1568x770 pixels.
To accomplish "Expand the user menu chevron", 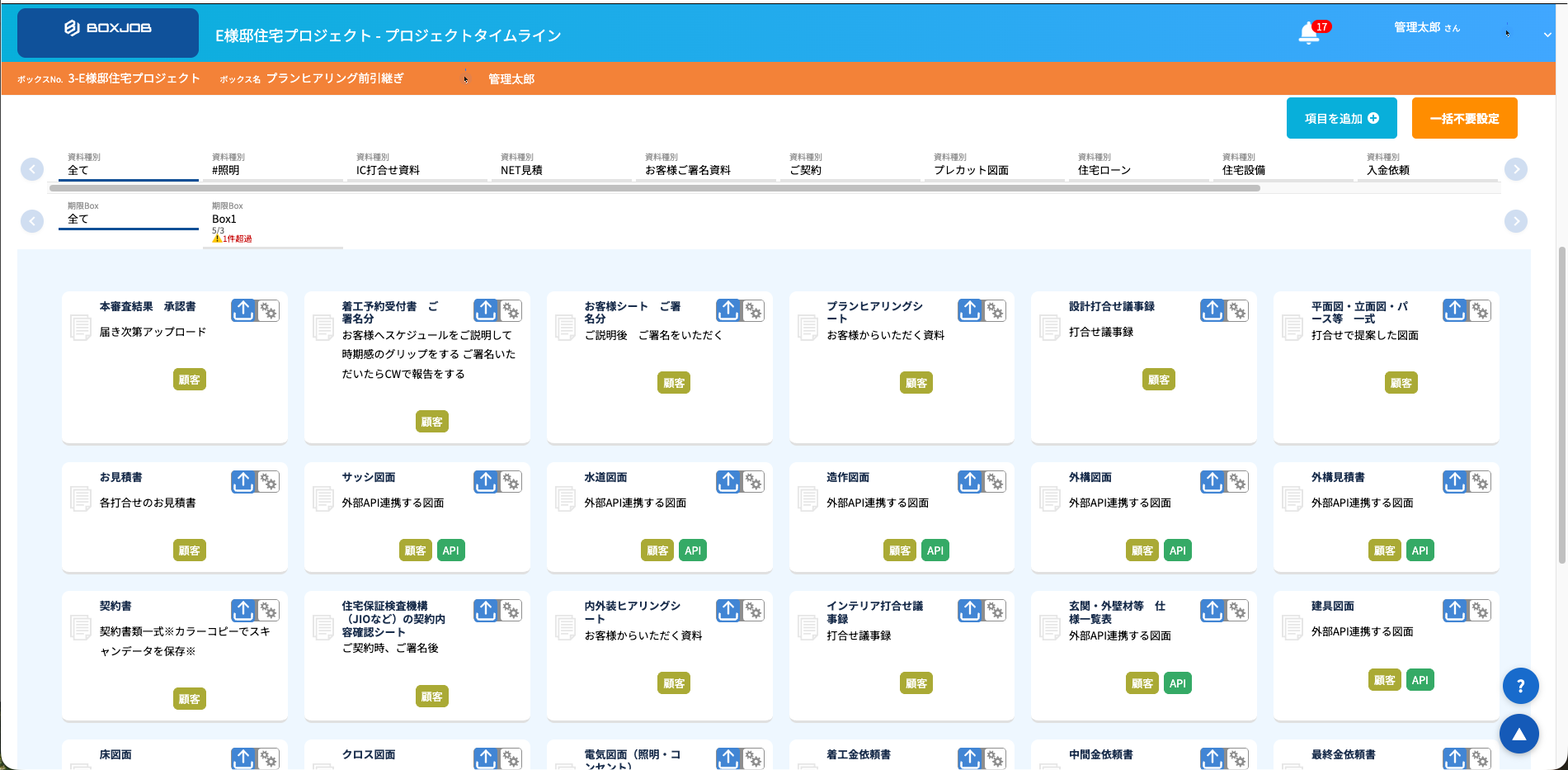I will [x=1547, y=35].
